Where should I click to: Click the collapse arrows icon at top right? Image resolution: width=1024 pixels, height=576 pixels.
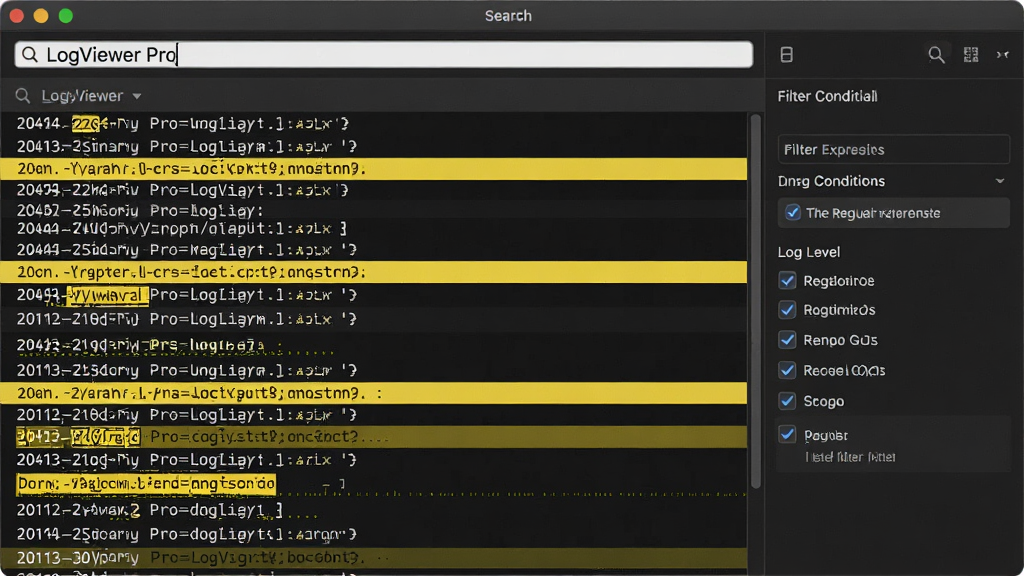coord(1002,55)
